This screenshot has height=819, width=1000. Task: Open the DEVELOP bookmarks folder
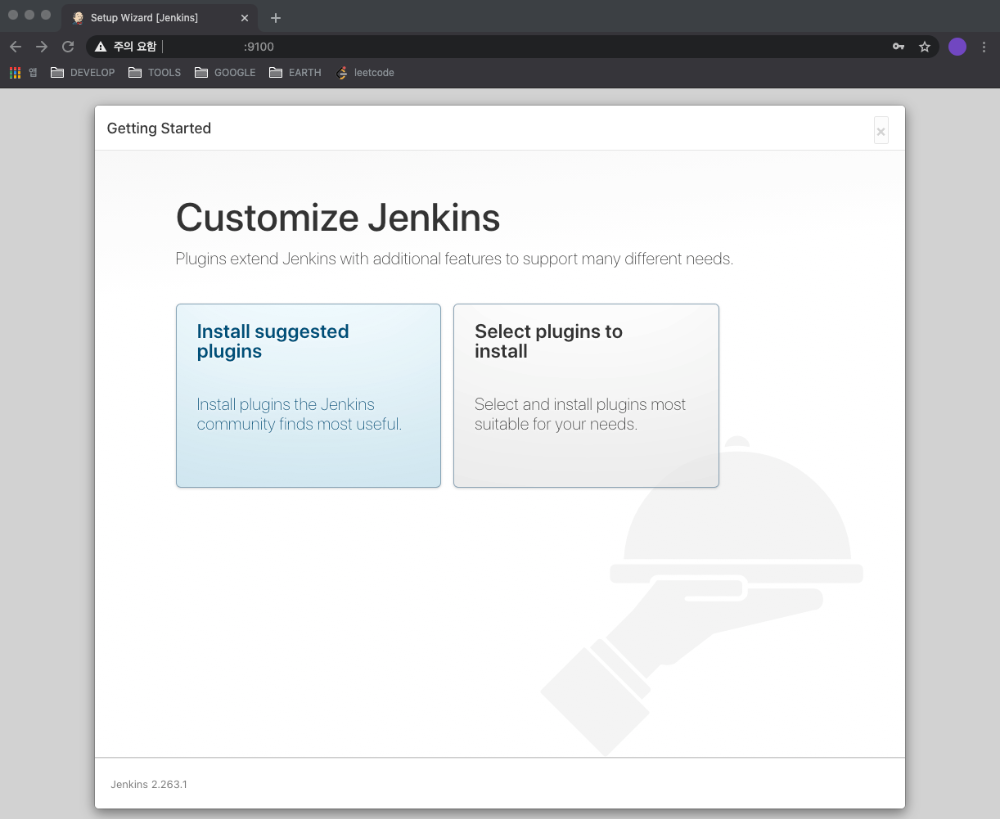(x=83, y=73)
